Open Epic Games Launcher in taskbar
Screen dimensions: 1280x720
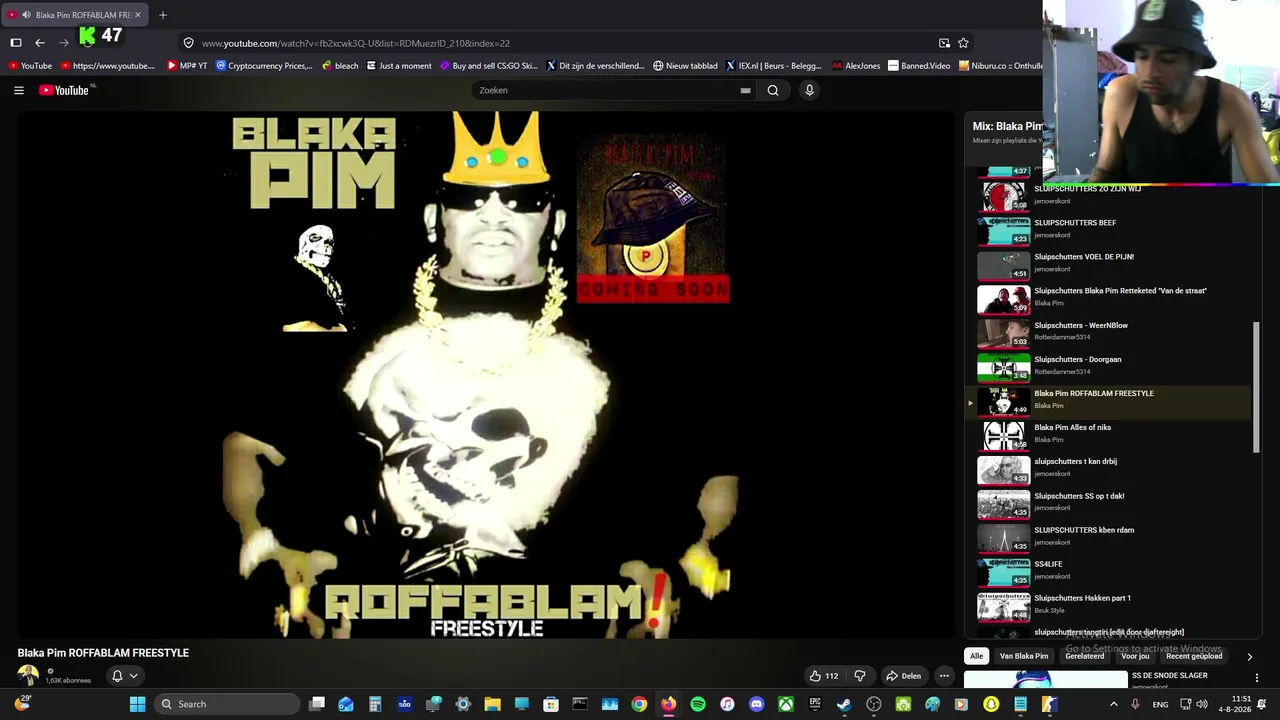(x=815, y=704)
